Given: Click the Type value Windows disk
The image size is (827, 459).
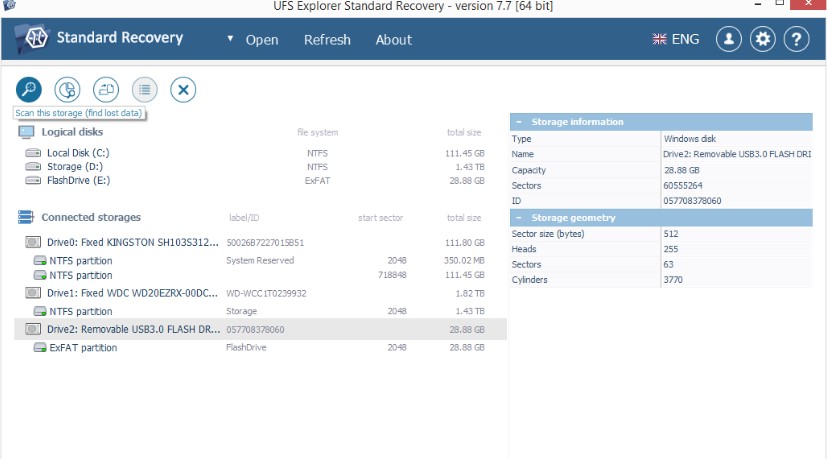Looking at the screenshot, I should [x=689, y=139].
